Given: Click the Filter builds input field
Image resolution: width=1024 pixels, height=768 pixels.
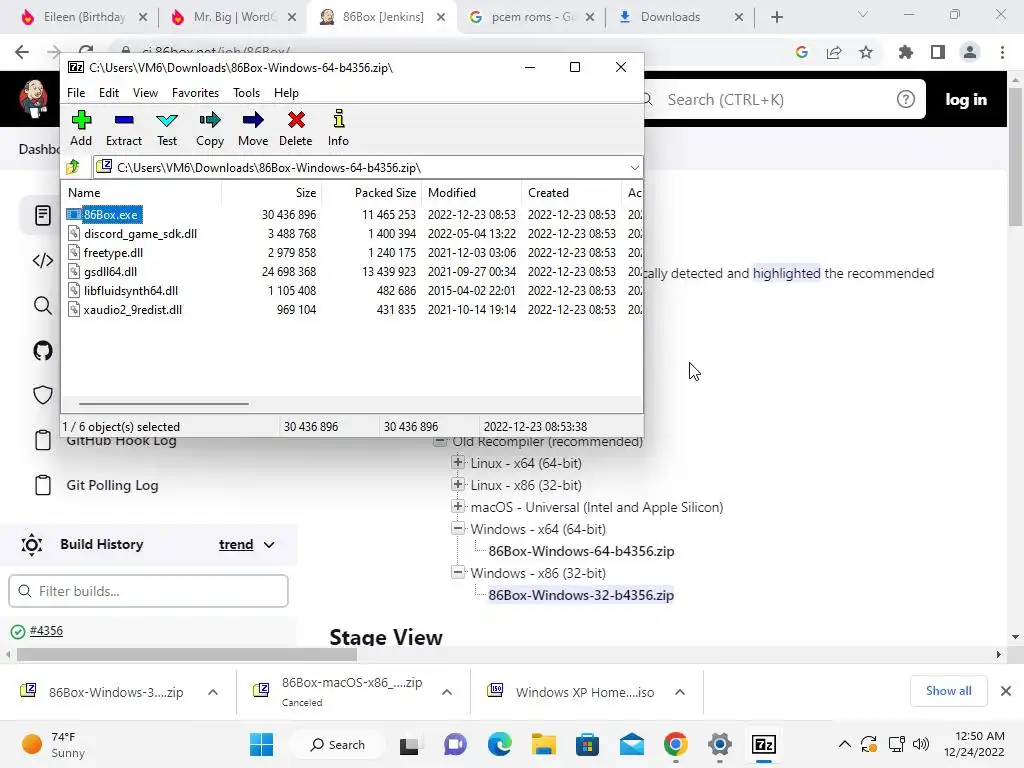Looking at the screenshot, I should [148, 591].
